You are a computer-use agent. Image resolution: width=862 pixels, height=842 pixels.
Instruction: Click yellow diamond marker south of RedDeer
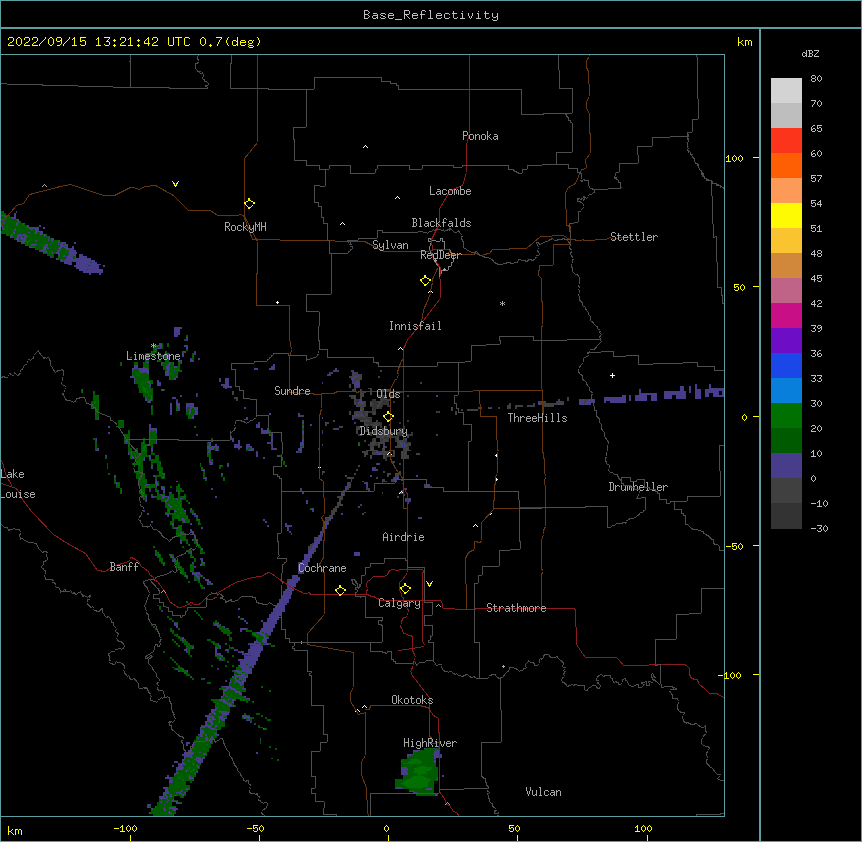tap(426, 281)
